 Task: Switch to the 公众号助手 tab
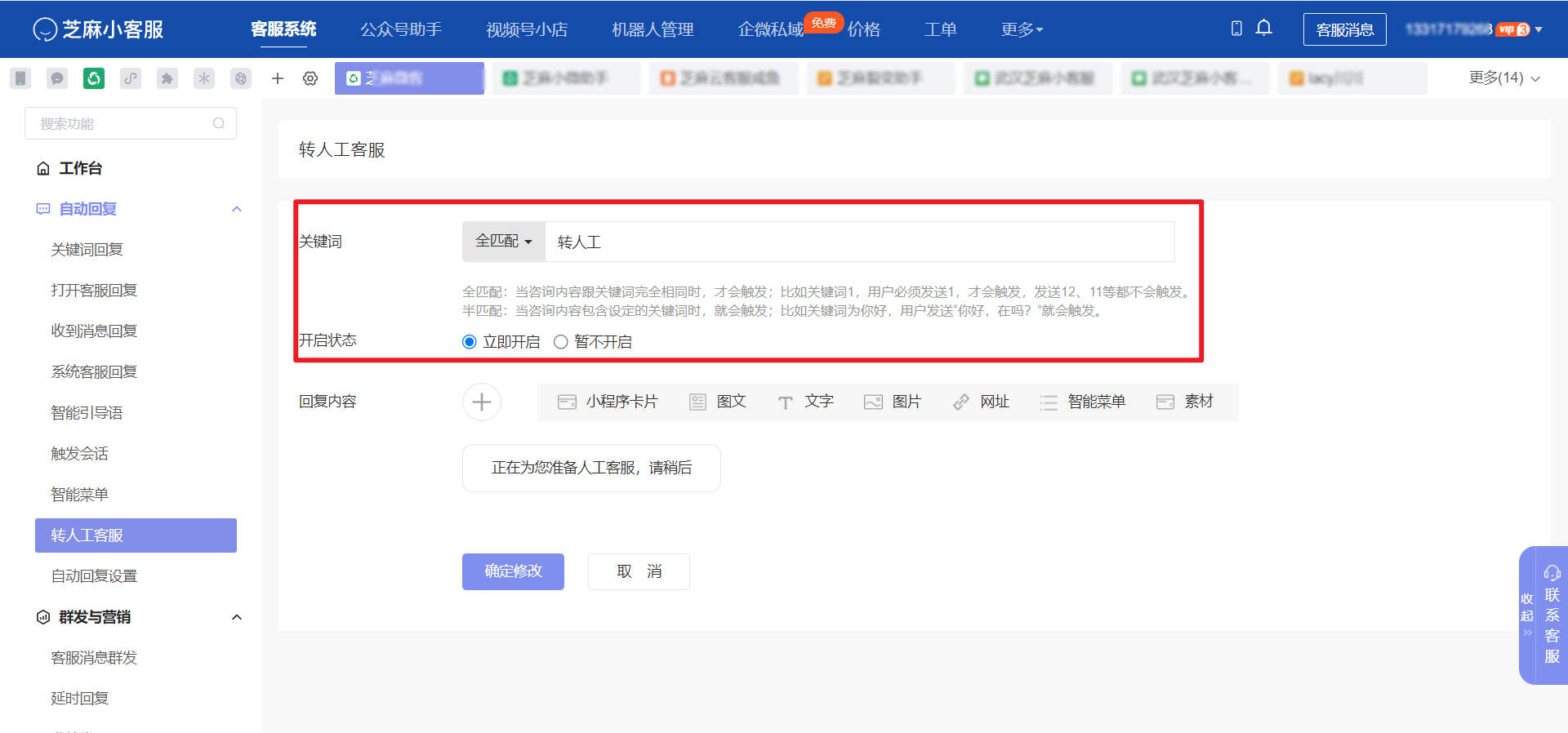tap(401, 29)
